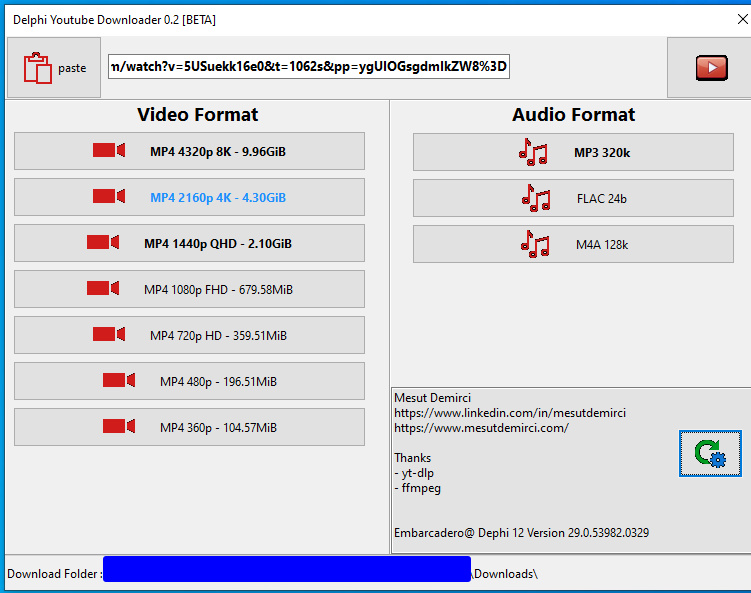Image resolution: width=751 pixels, height=593 pixels.
Task: Click the red YouTube play icon button
Action: (x=711, y=68)
